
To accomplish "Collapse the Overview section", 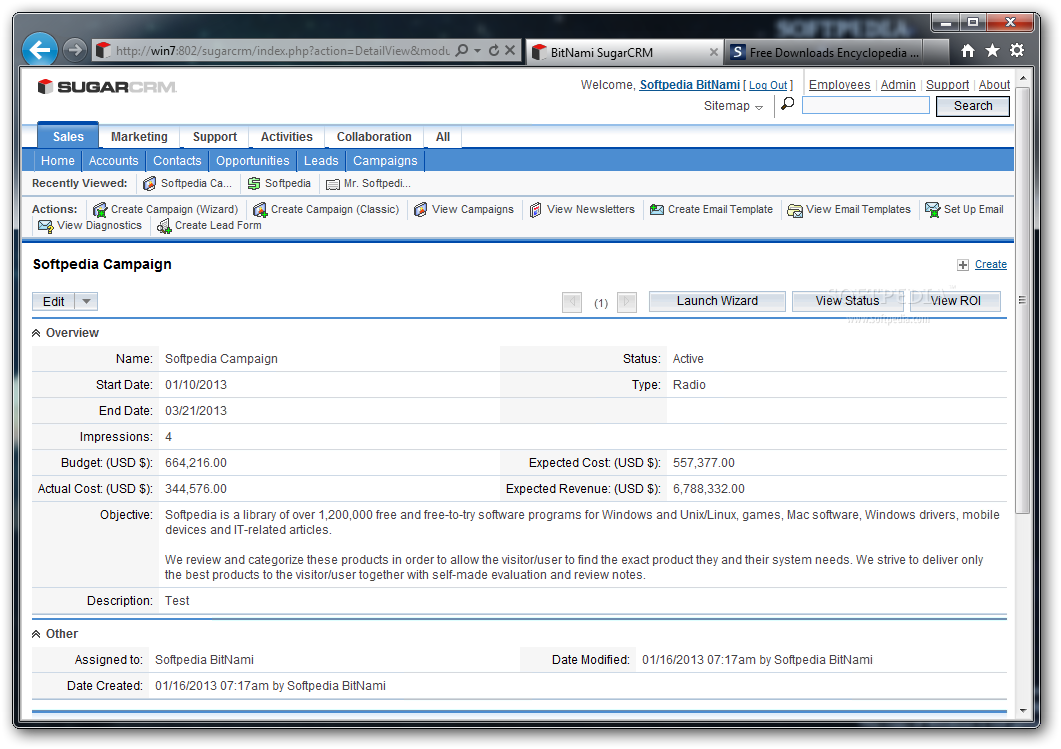I will click(36, 333).
